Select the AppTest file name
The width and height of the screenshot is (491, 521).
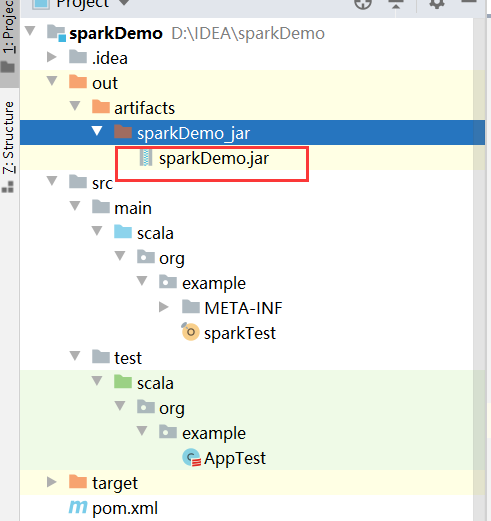235,458
